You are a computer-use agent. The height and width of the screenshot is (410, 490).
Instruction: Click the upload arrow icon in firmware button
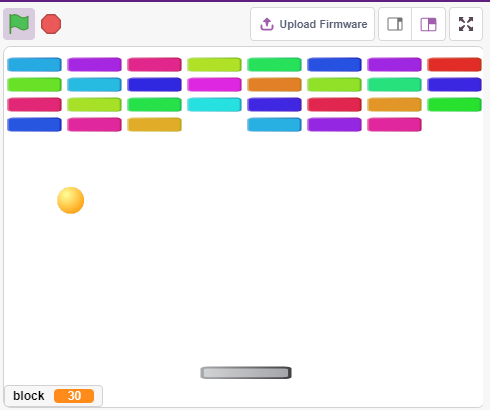pyautogui.click(x=267, y=24)
